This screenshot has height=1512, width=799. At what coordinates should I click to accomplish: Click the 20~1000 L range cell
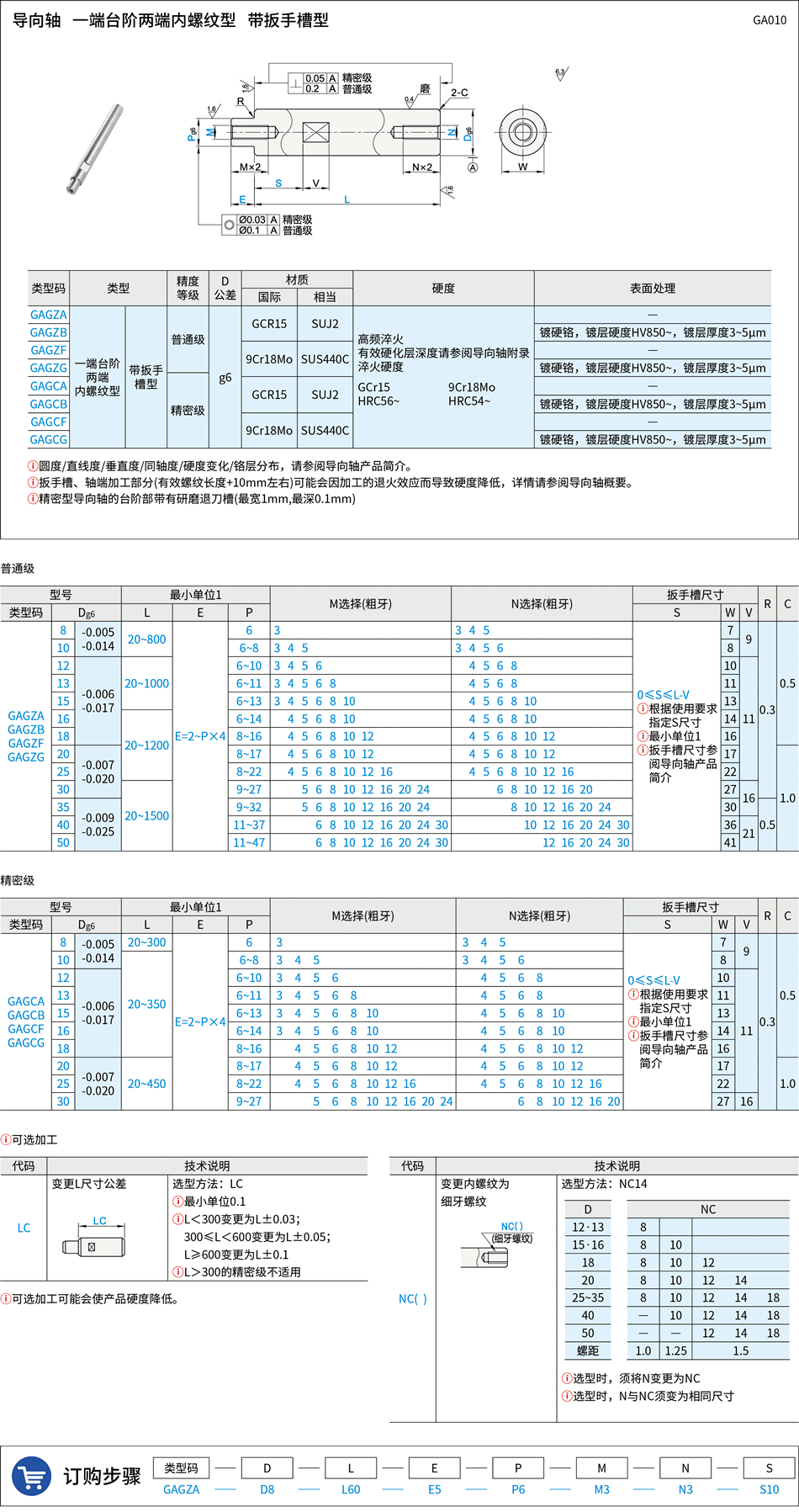146,683
